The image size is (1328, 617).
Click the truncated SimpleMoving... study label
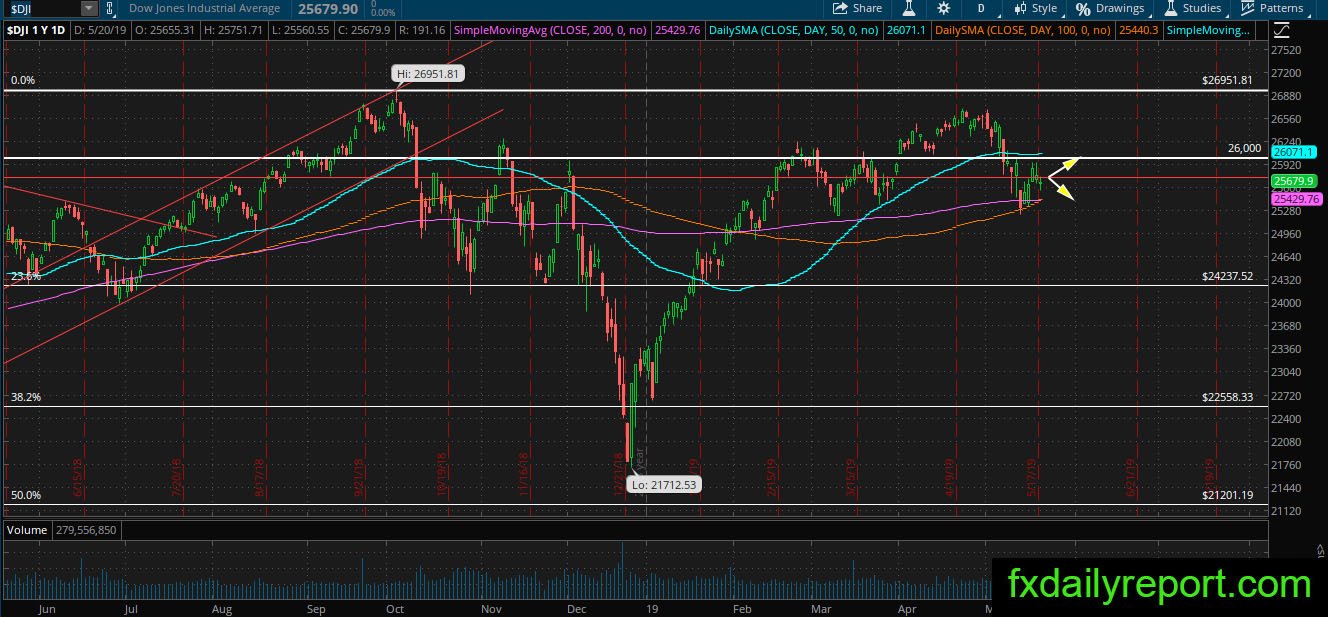(x=1208, y=30)
